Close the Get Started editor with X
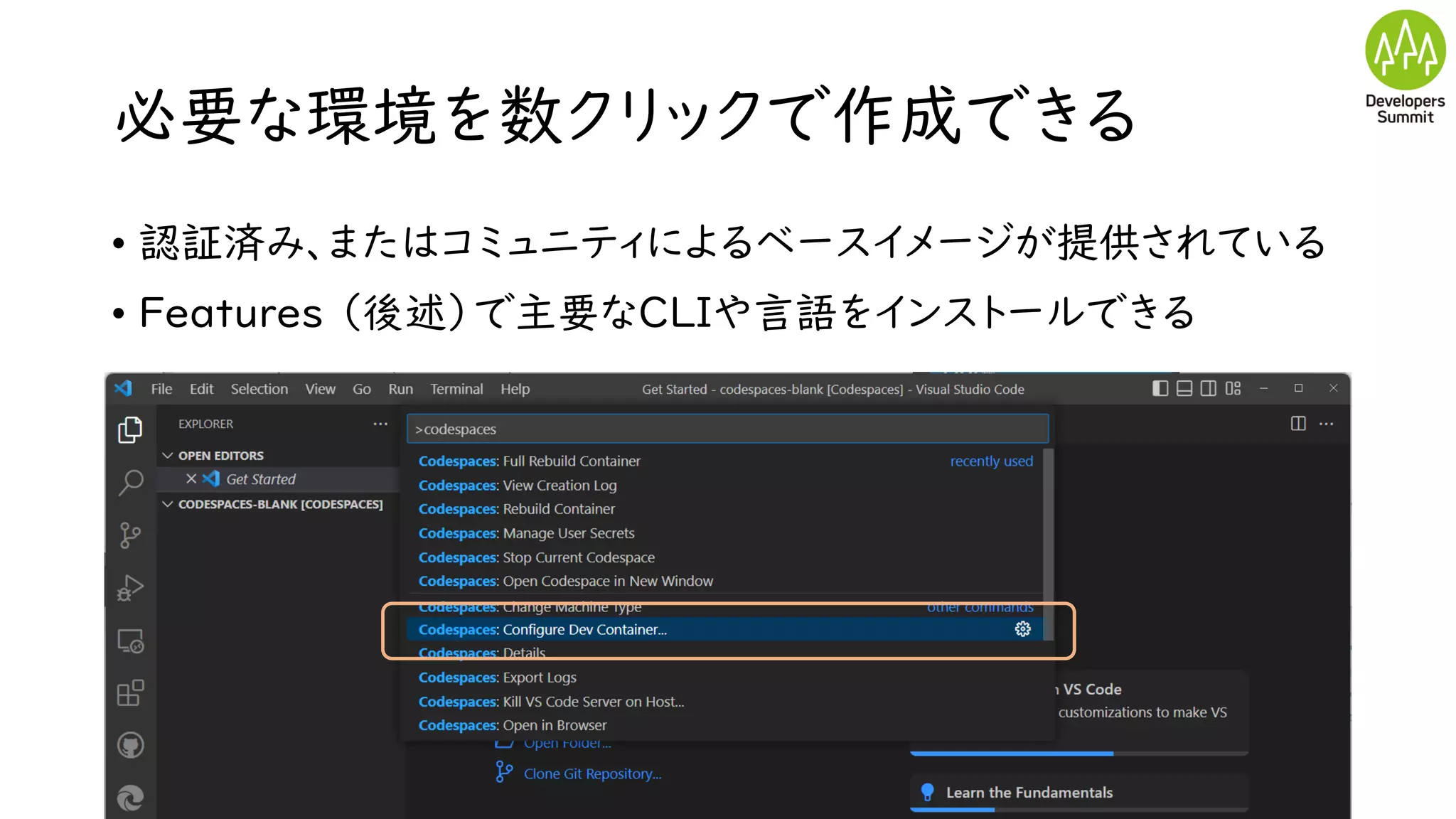 (191, 479)
